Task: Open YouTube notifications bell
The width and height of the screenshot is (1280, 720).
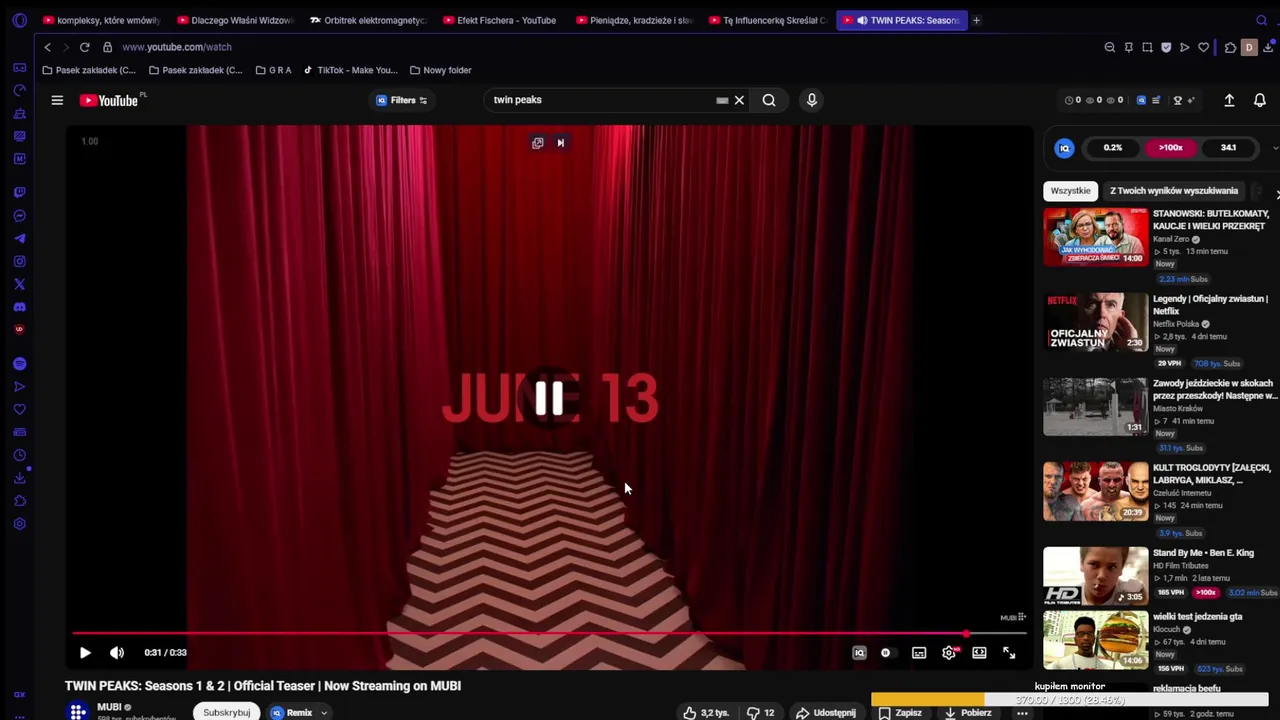Action: tap(1260, 100)
